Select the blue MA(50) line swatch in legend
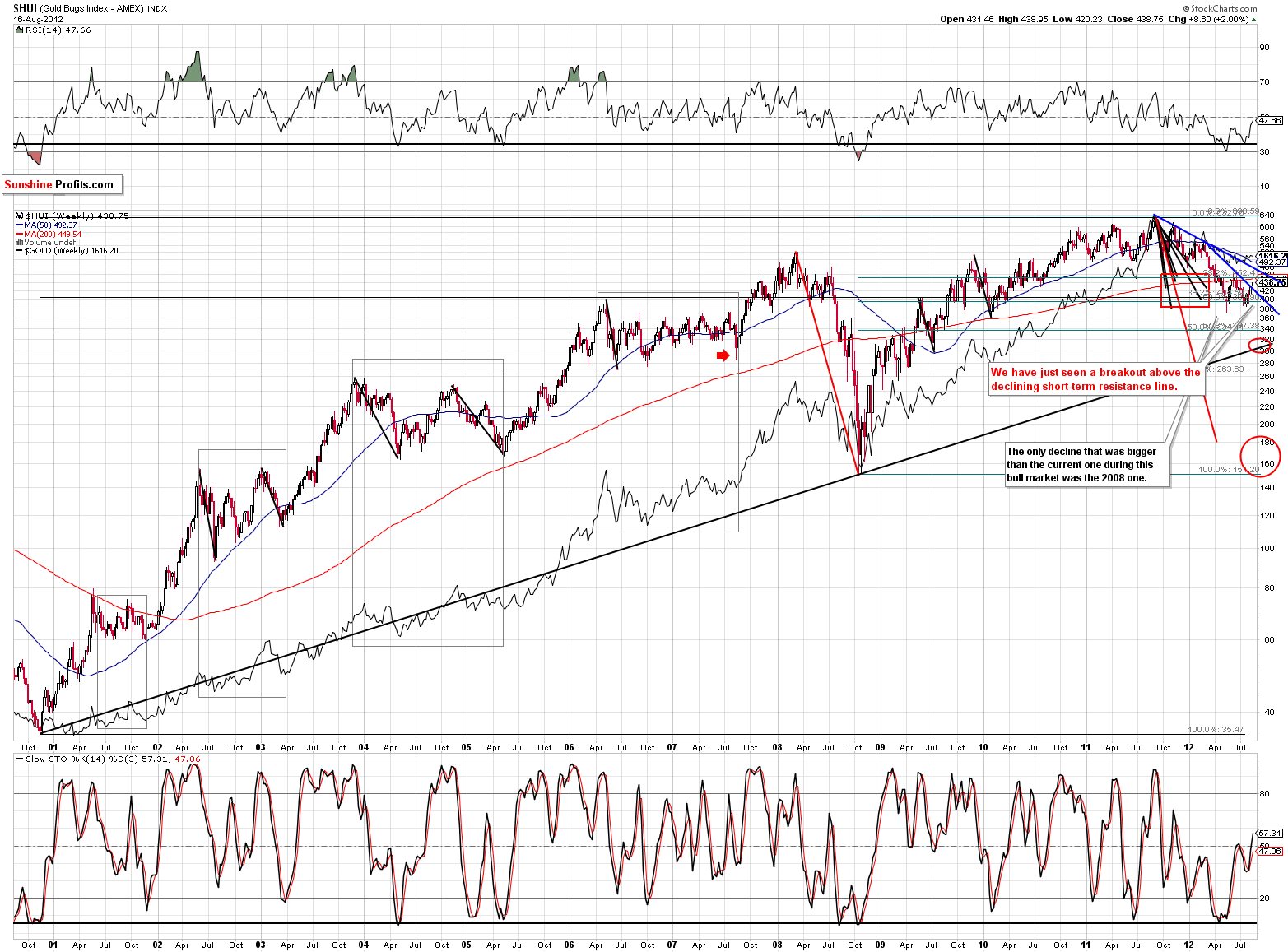This screenshot has width=1288, height=952. pos(19,225)
